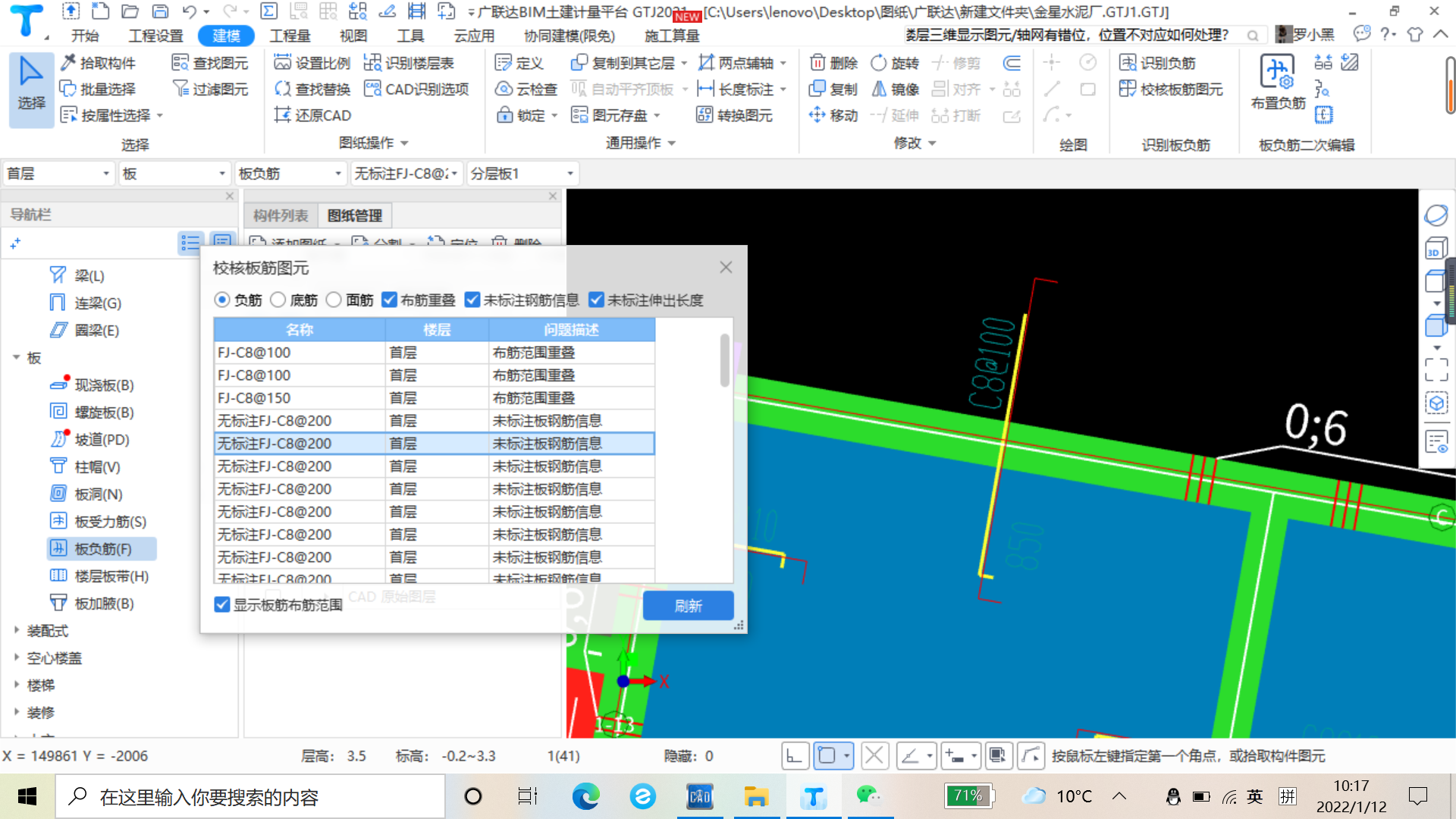Open the 无标注FJ-C8@ component dropdown
Viewport: 1456px width, 819px height.
(x=406, y=174)
